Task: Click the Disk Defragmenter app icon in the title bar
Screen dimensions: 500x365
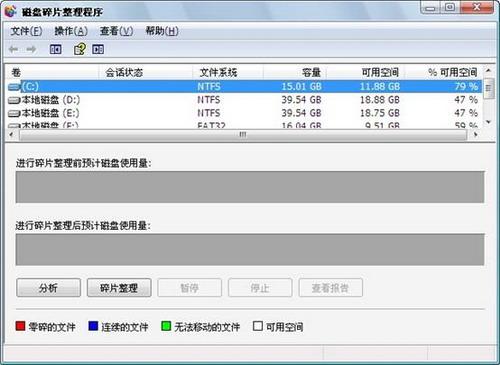Action: tap(11, 11)
